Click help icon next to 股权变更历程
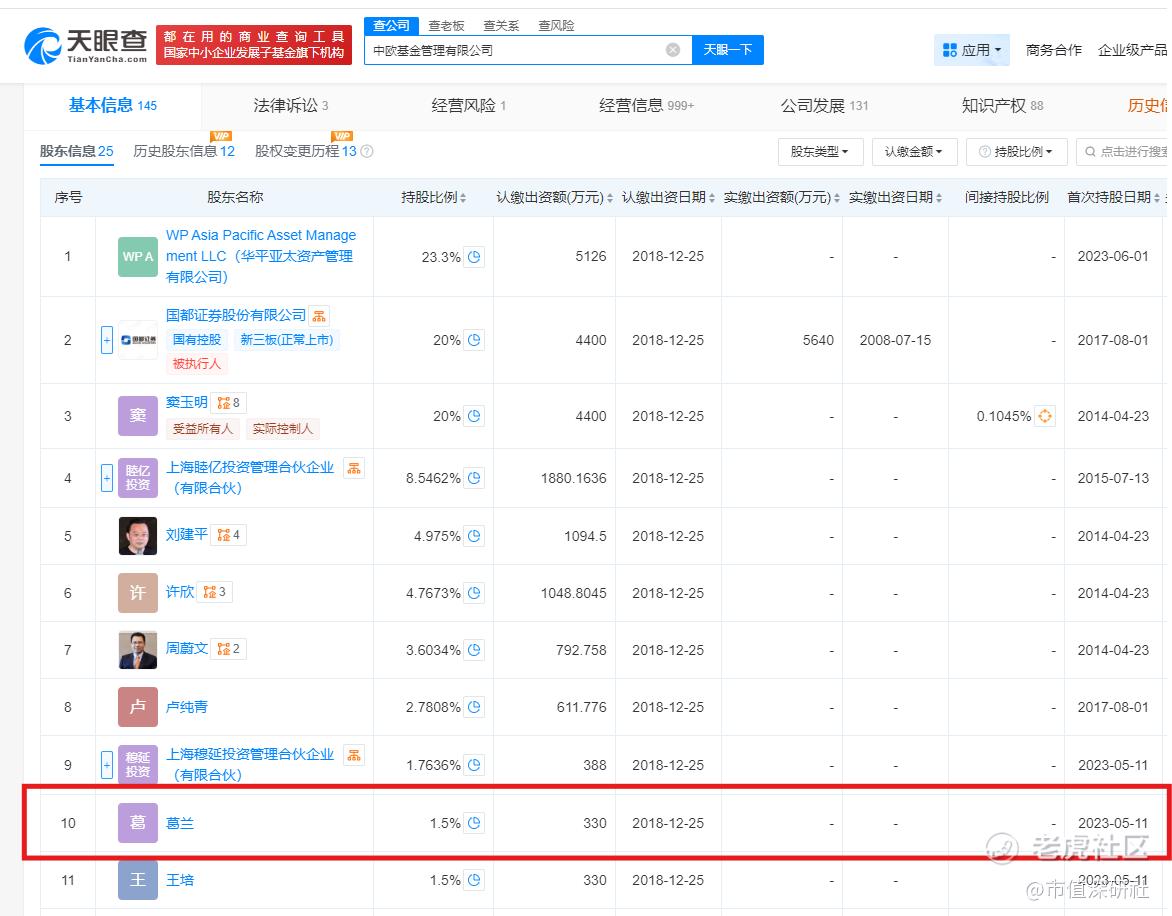Image resolution: width=1172 pixels, height=916 pixels. (367, 152)
